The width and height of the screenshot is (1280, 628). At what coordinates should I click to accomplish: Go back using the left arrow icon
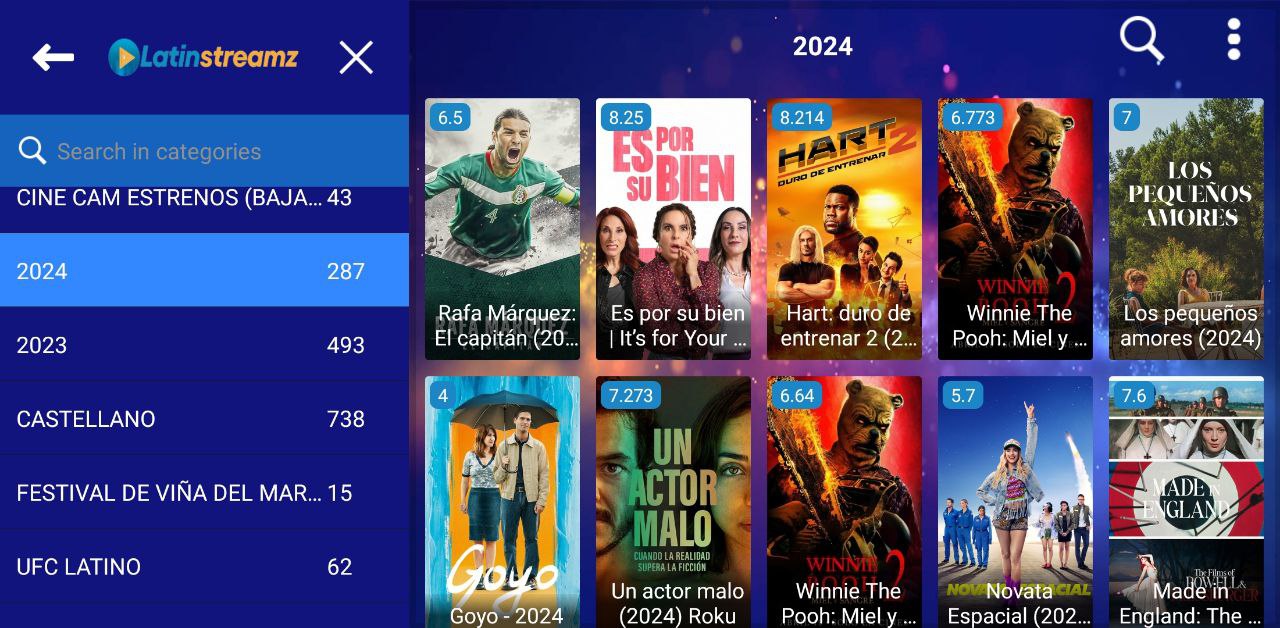coord(53,58)
